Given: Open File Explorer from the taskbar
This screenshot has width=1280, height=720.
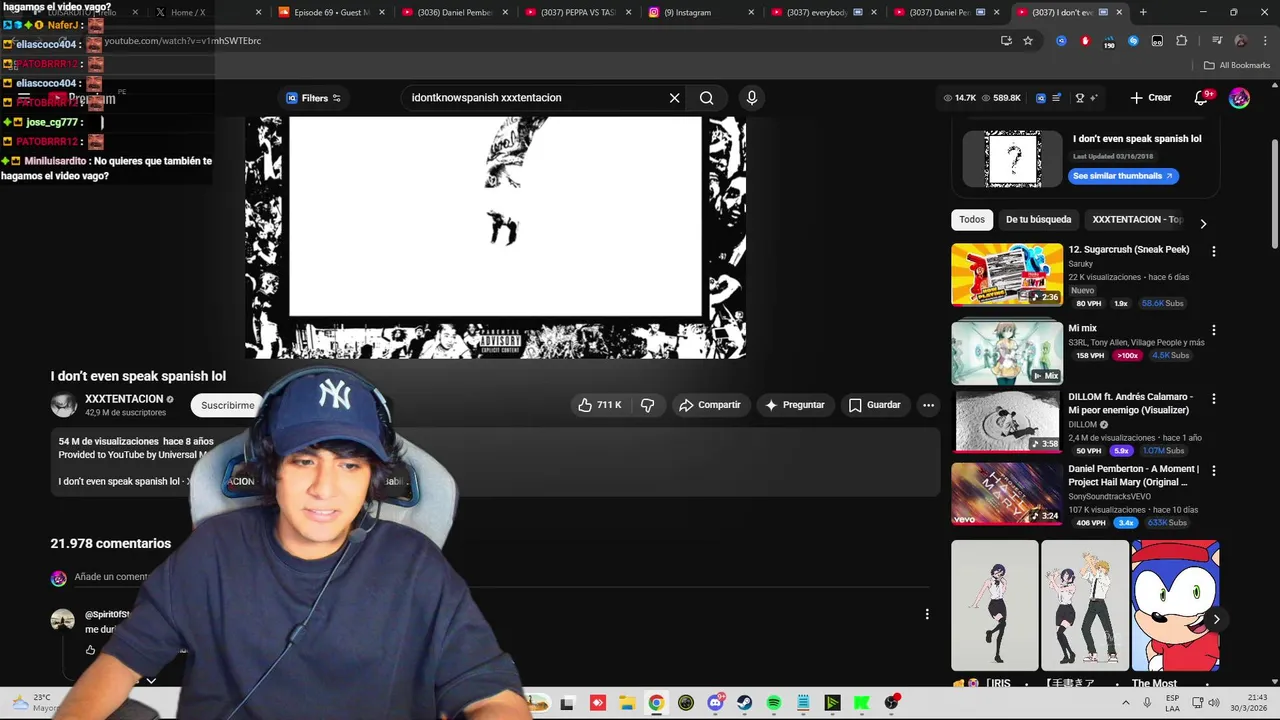Looking at the screenshot, I should [x=626, y=703].
